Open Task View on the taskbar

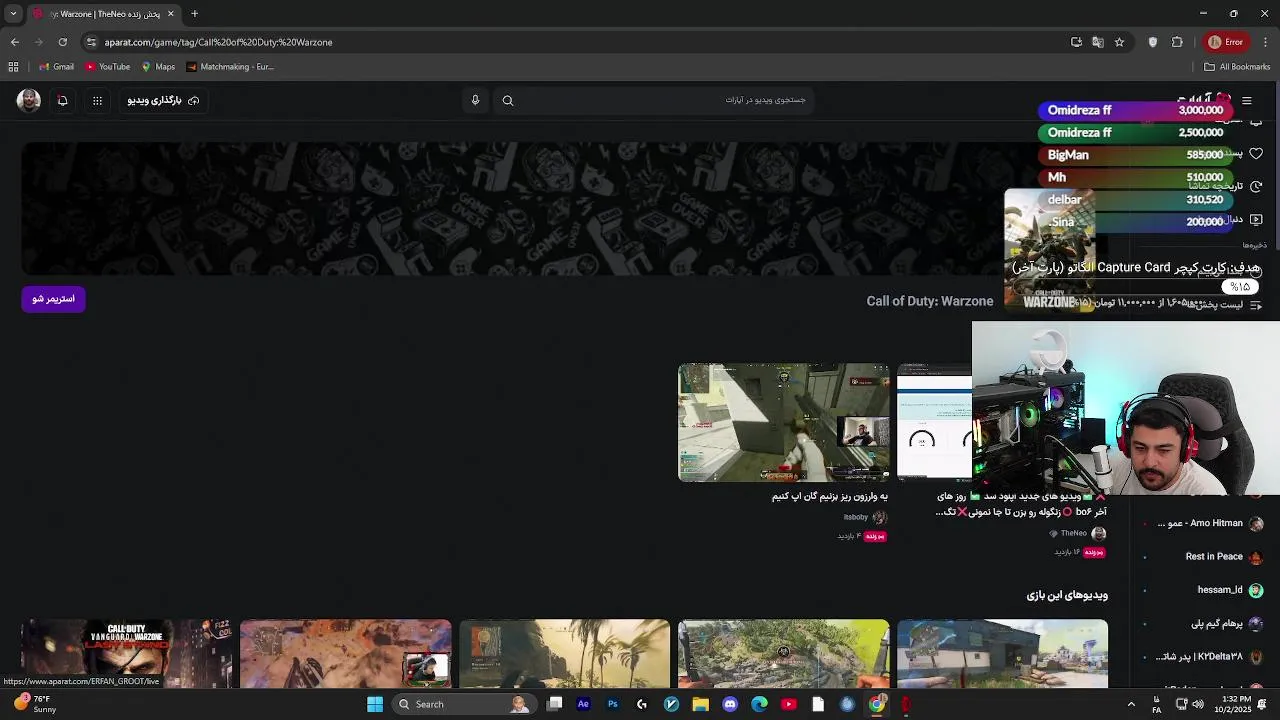(555, 704)
